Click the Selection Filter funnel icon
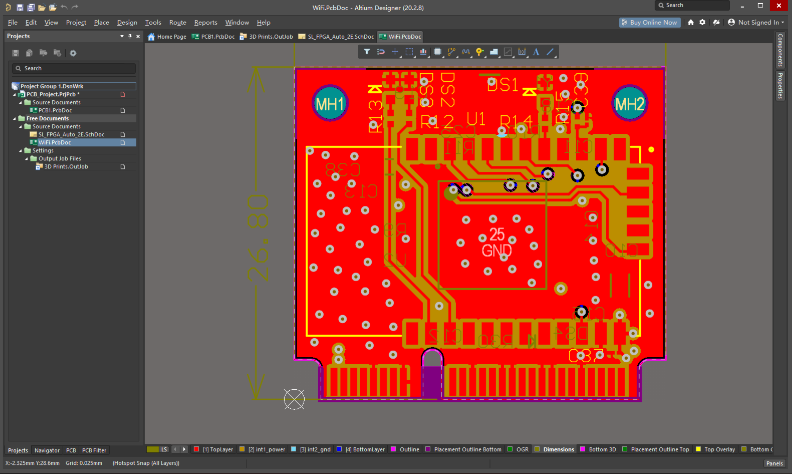 (x=367, y=52)
